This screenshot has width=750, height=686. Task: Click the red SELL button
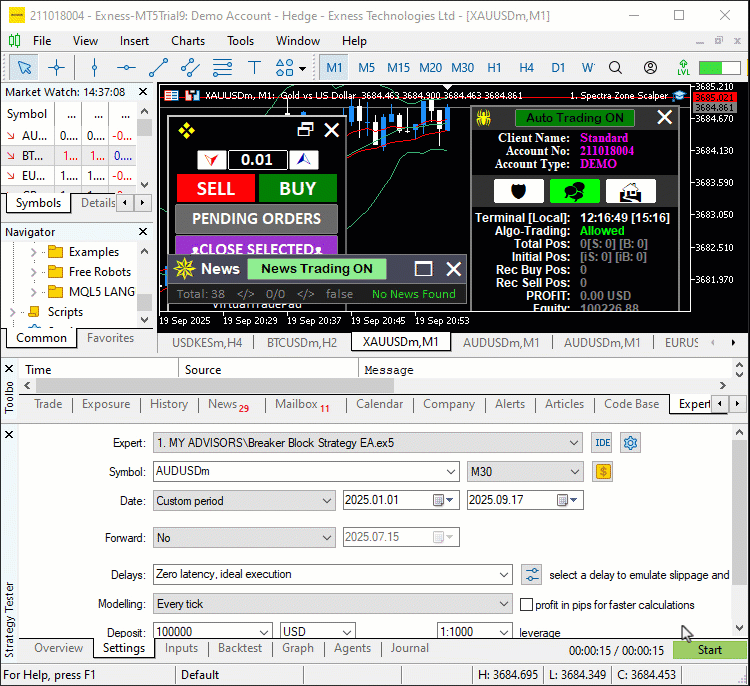coord(216,188)
